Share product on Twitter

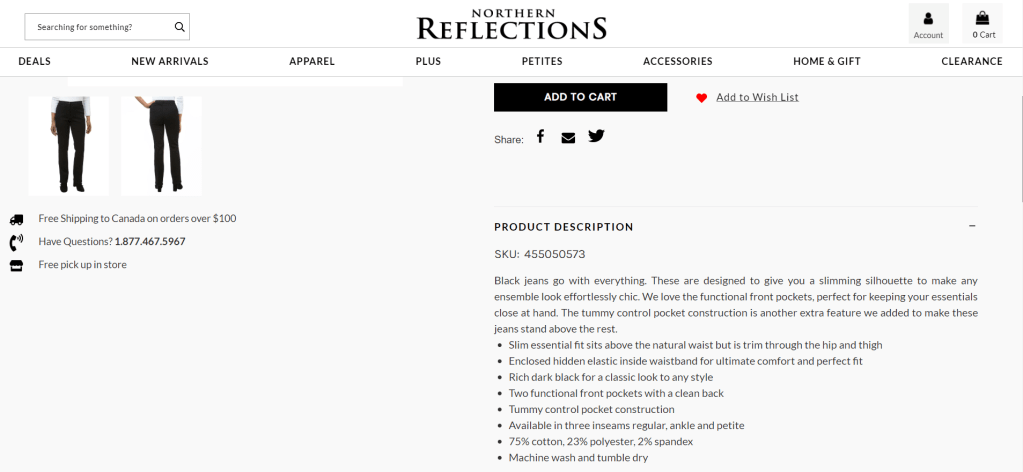point(596,136)
